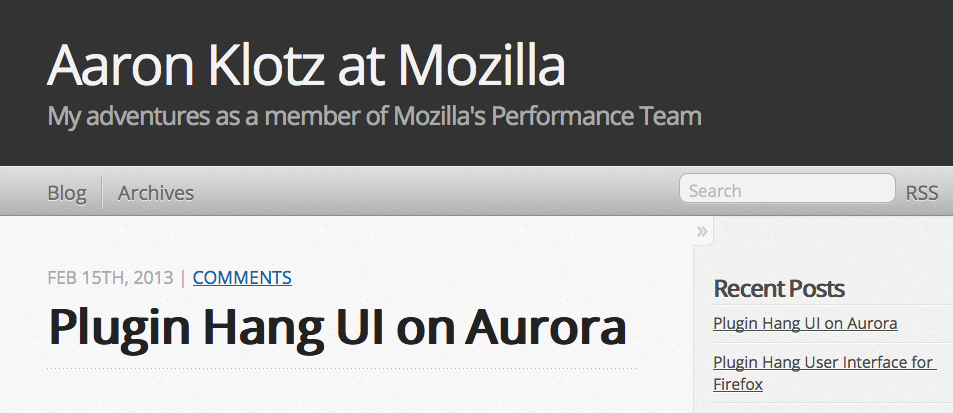Open the large 'Plugin Hang UI on Aurora' headline
This screenshot has height=413, width=953.
337,328
